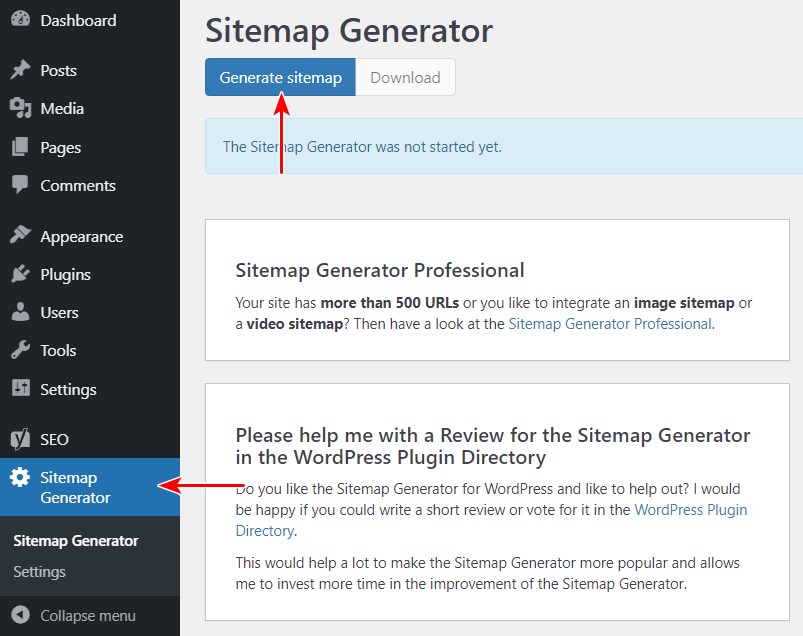Click the Yoast SEO icon

20,439
